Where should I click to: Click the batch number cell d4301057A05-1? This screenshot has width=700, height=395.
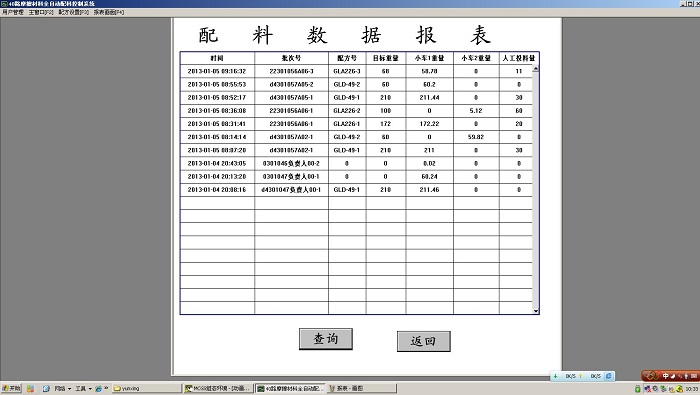pyautogui.click(x=292, y=97)
